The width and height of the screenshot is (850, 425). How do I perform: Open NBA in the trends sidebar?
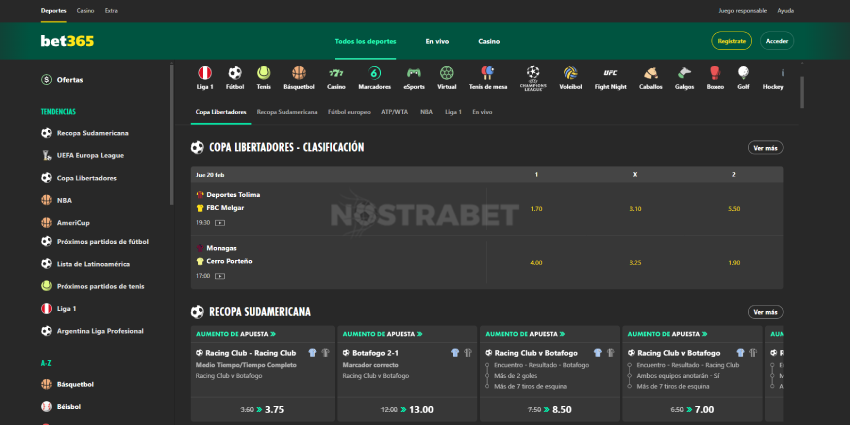(56, 200)
